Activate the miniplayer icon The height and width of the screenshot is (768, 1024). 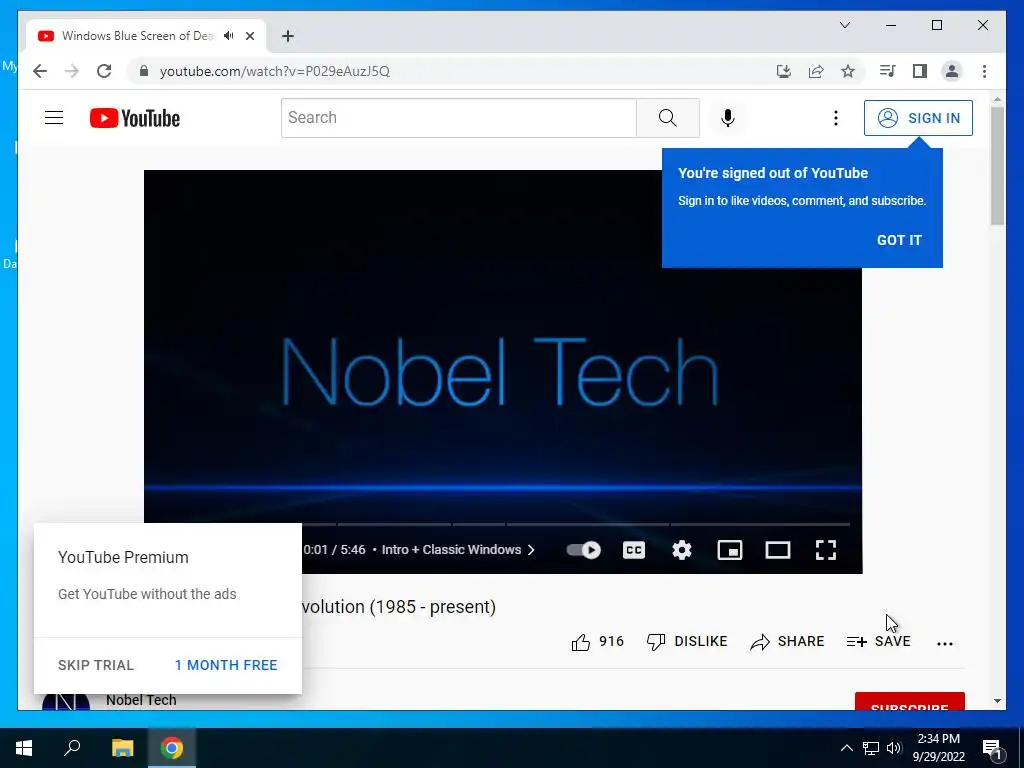[729, 550]
